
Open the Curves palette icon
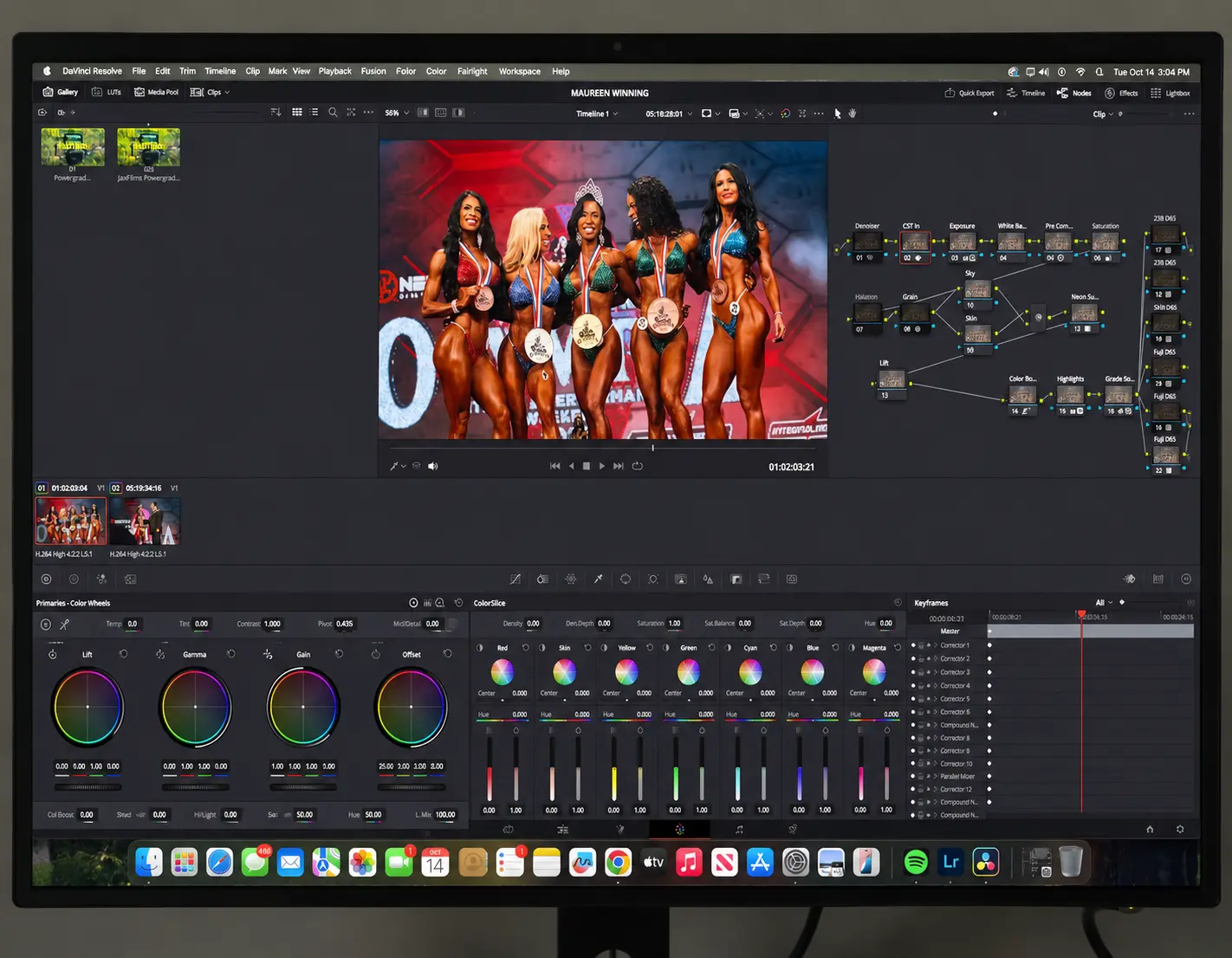tap(515, 579)
